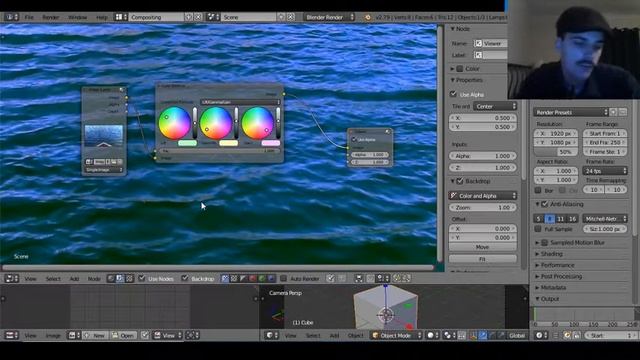Toggle the Full Sample checkbox

538,229
